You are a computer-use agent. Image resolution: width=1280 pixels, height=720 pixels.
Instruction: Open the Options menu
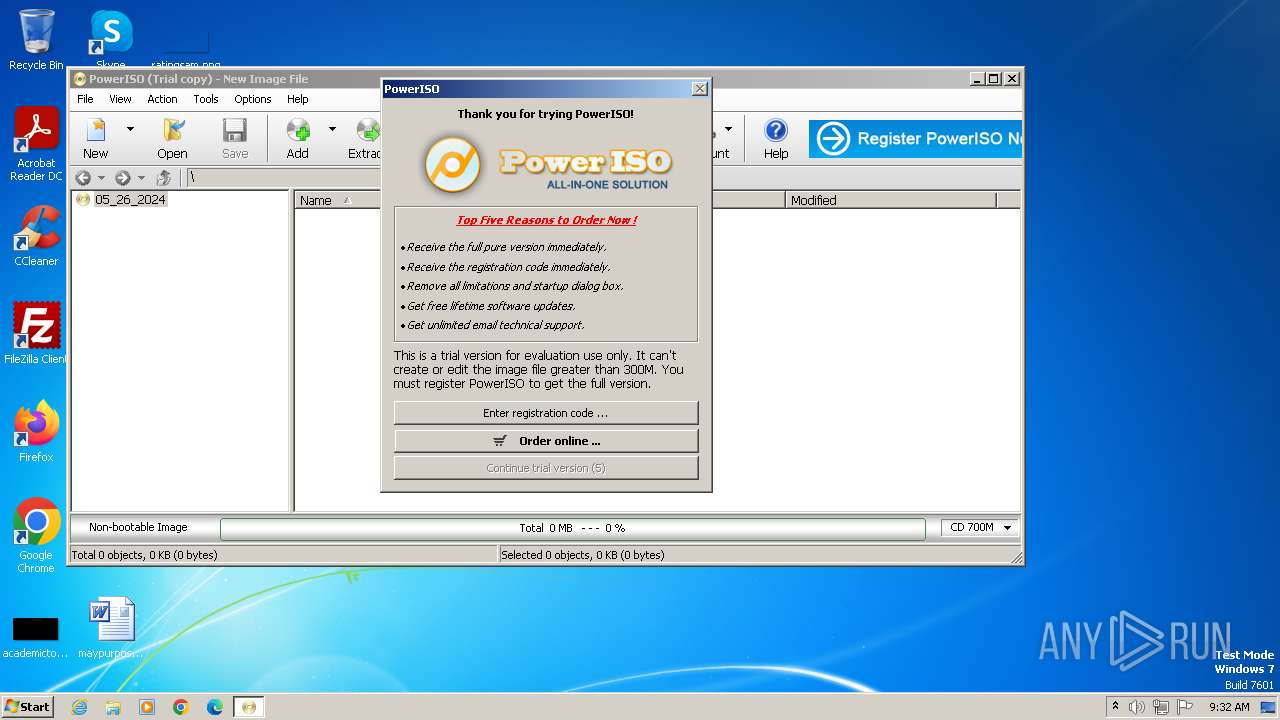(253, 99)
